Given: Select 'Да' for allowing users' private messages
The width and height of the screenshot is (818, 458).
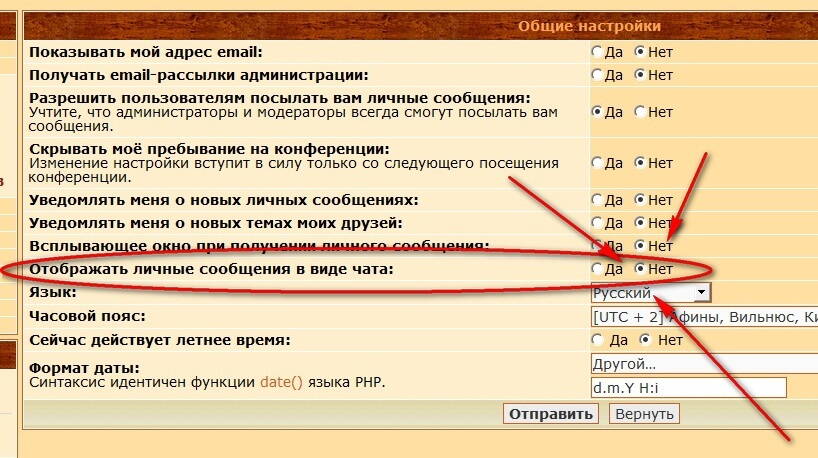Looking at the screenshot, I should (597, 112).
